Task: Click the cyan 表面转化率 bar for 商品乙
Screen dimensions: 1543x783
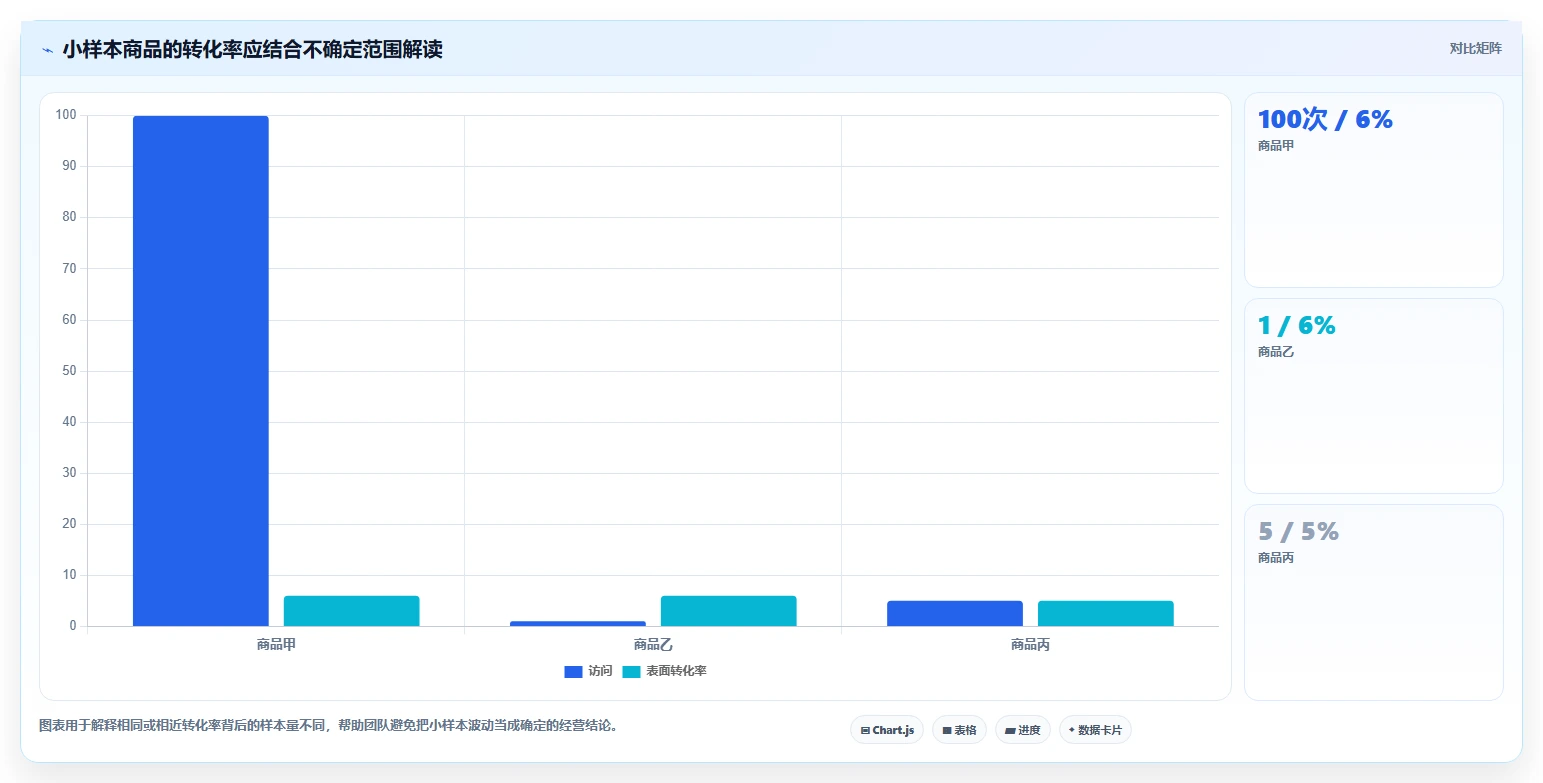Action: point(729,611)
